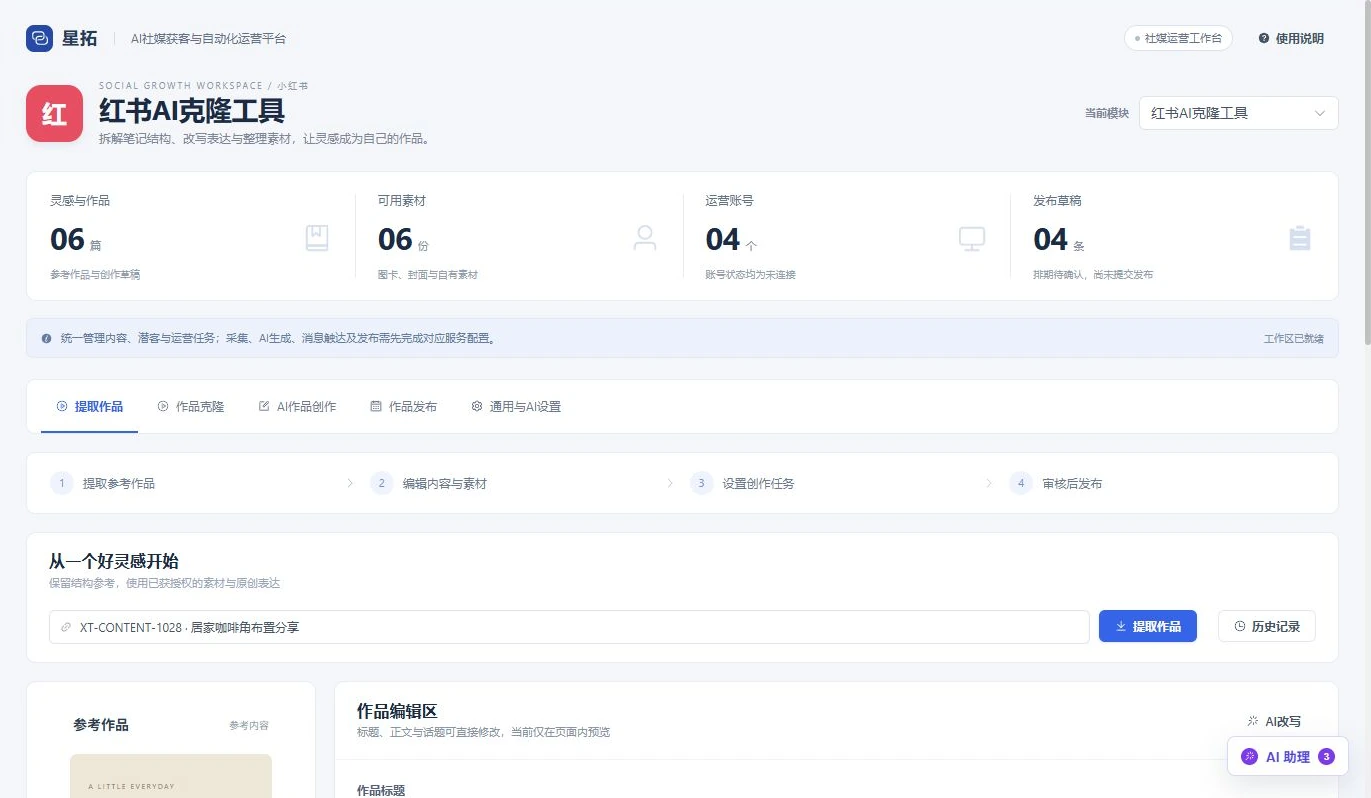The image size is (1371, 798).
Task: Switch to the 作品克隆 tab
Action: click(x=190, y=407)
